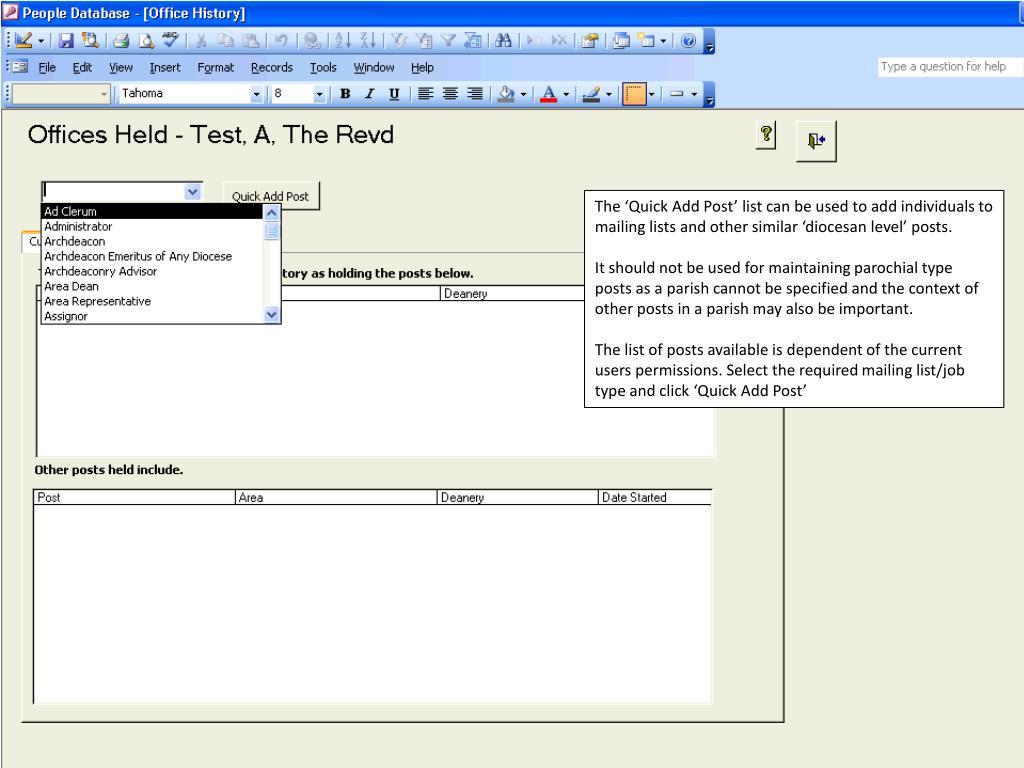The image size is (1024, 768).
Task: Open the Line/Border Color dropdown arrow
Action: coord(609,94)
